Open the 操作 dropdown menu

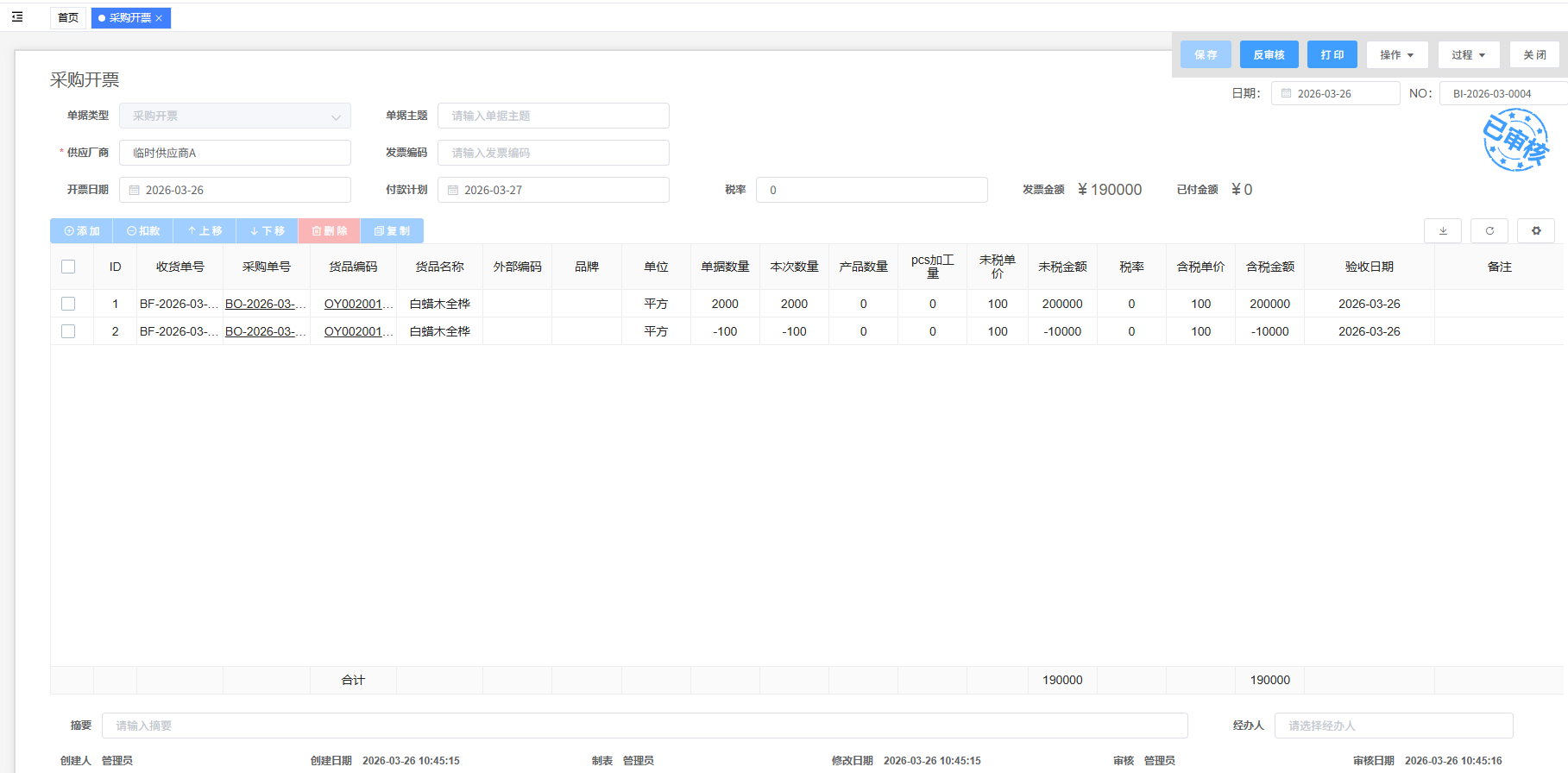pos(1396,55)
